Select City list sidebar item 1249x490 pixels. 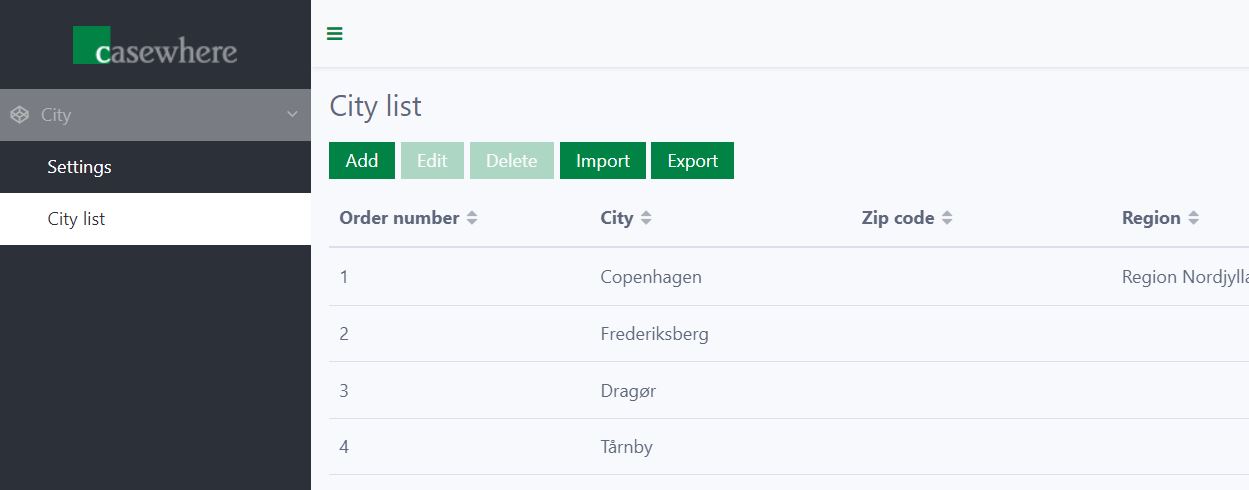(x=76, y=219)
